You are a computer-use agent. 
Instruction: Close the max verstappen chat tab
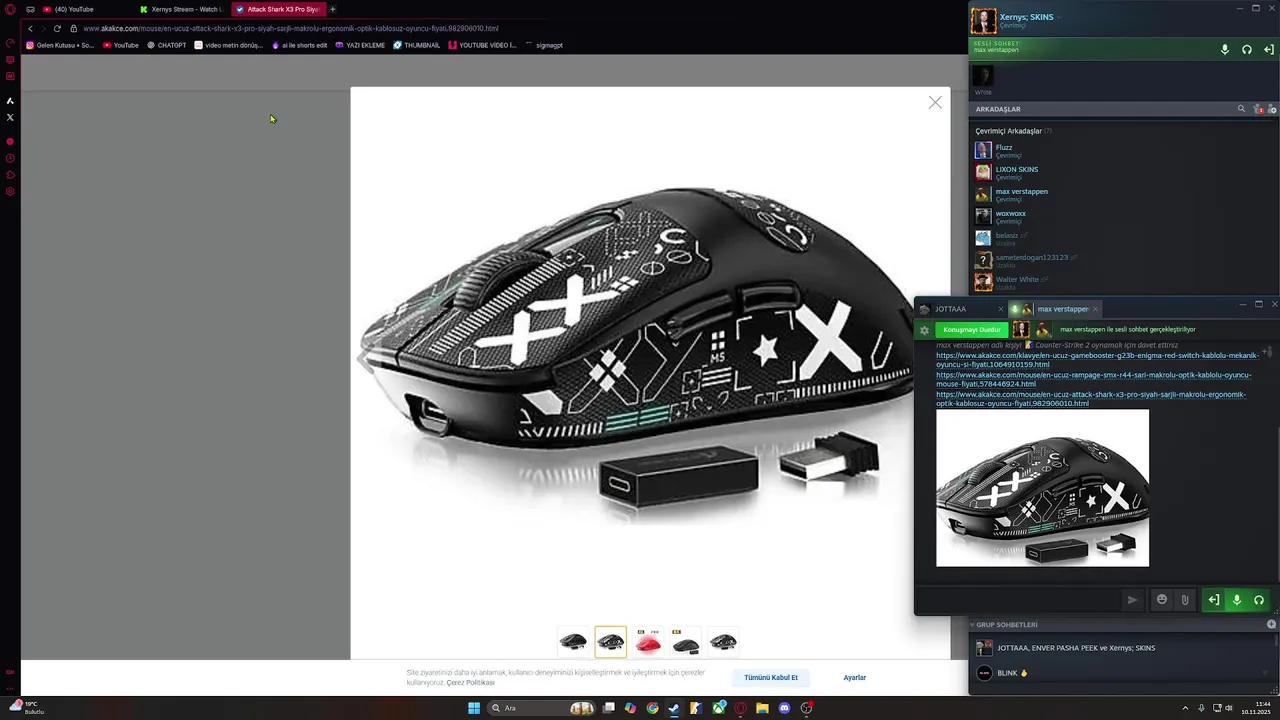[1095, 309]
